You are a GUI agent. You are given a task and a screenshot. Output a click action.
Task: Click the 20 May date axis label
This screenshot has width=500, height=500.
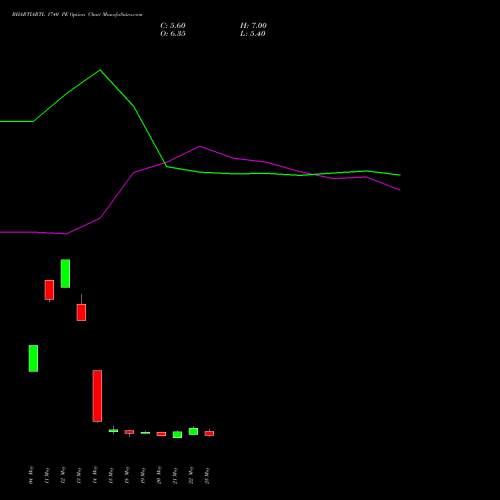159,475
